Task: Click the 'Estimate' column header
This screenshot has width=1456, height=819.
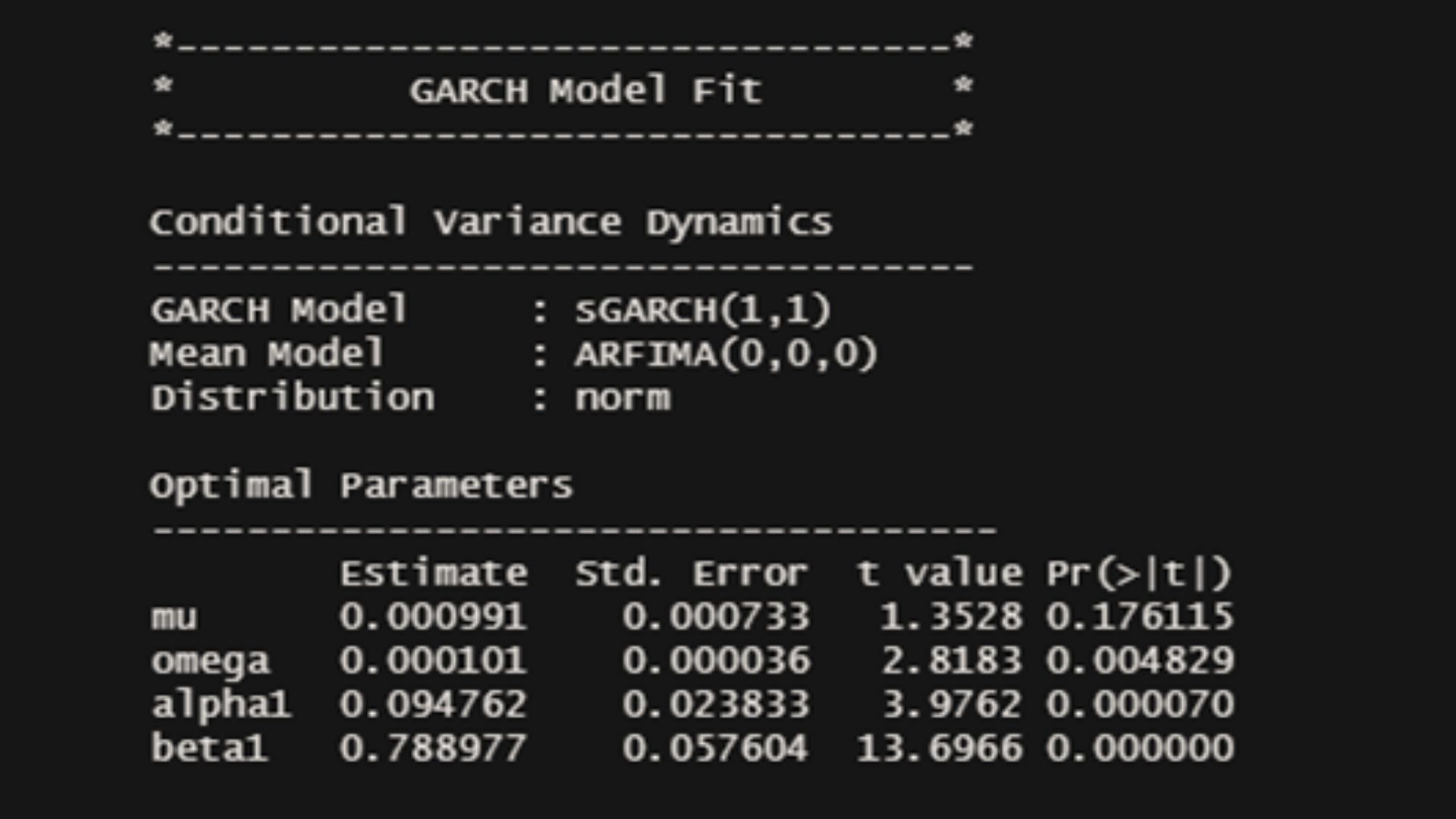Action: 433,573
